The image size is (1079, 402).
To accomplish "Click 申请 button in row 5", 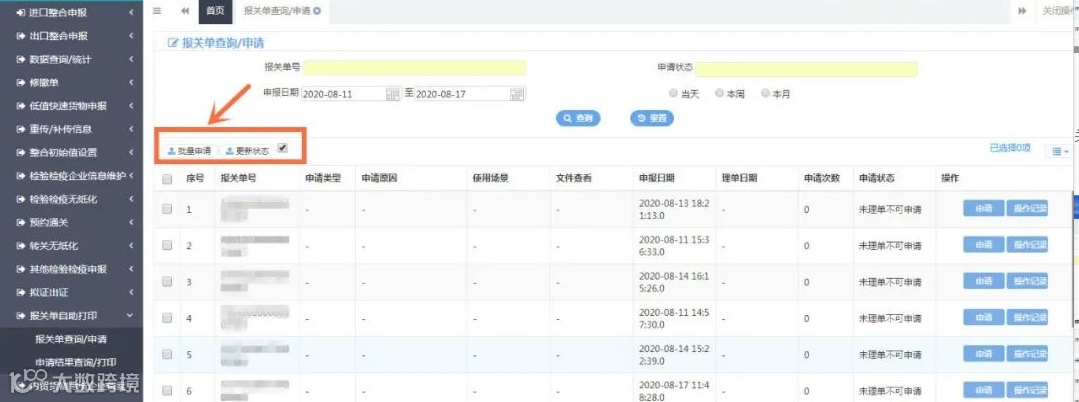I will coord(983,355).
